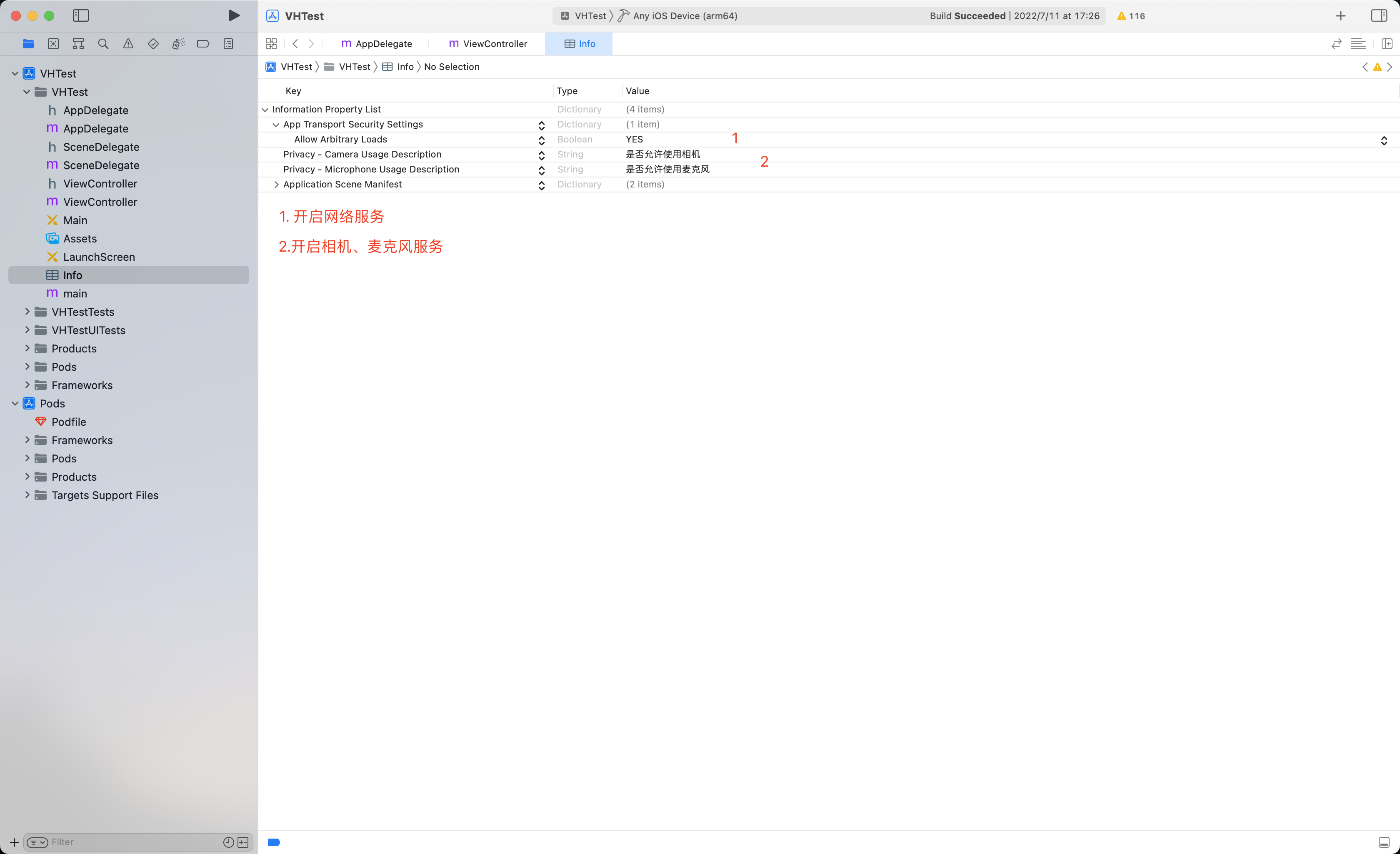Collapse the VHTest project root
1400x854 pixels.
pos(15,73)
